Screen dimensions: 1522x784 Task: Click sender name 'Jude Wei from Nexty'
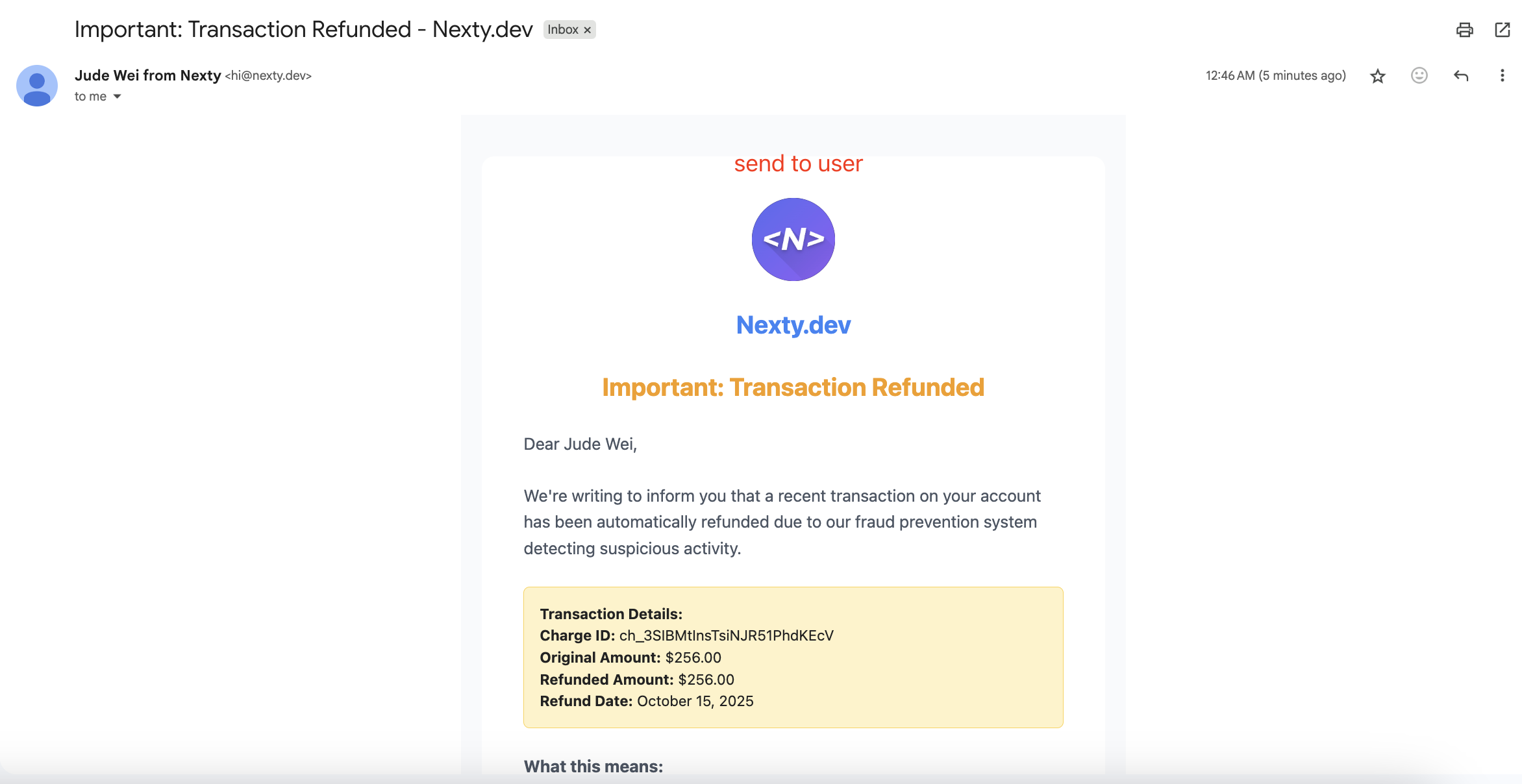point(148,75)
